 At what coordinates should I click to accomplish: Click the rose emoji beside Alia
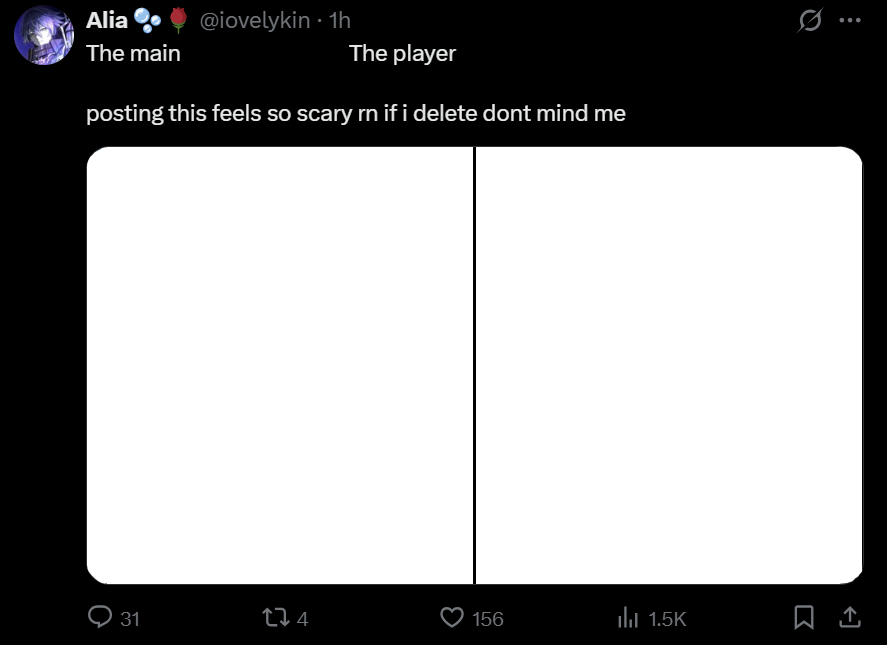coord(179,20)
